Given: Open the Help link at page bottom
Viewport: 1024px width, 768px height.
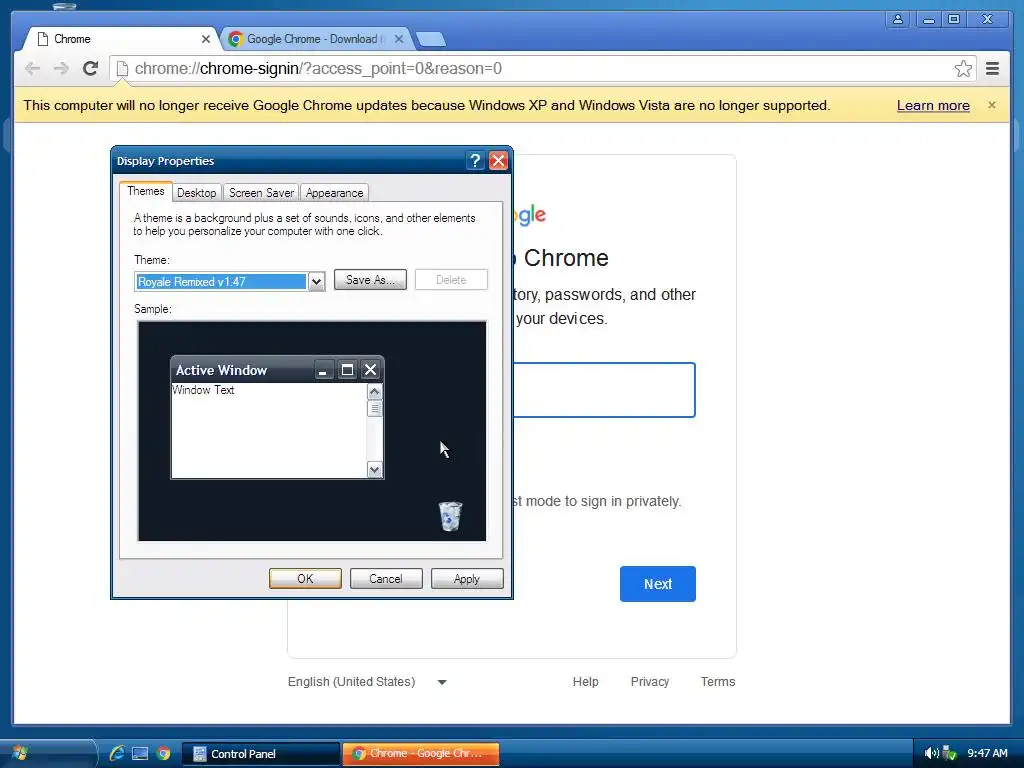Looking at the screenshot, I should point(585,682).
